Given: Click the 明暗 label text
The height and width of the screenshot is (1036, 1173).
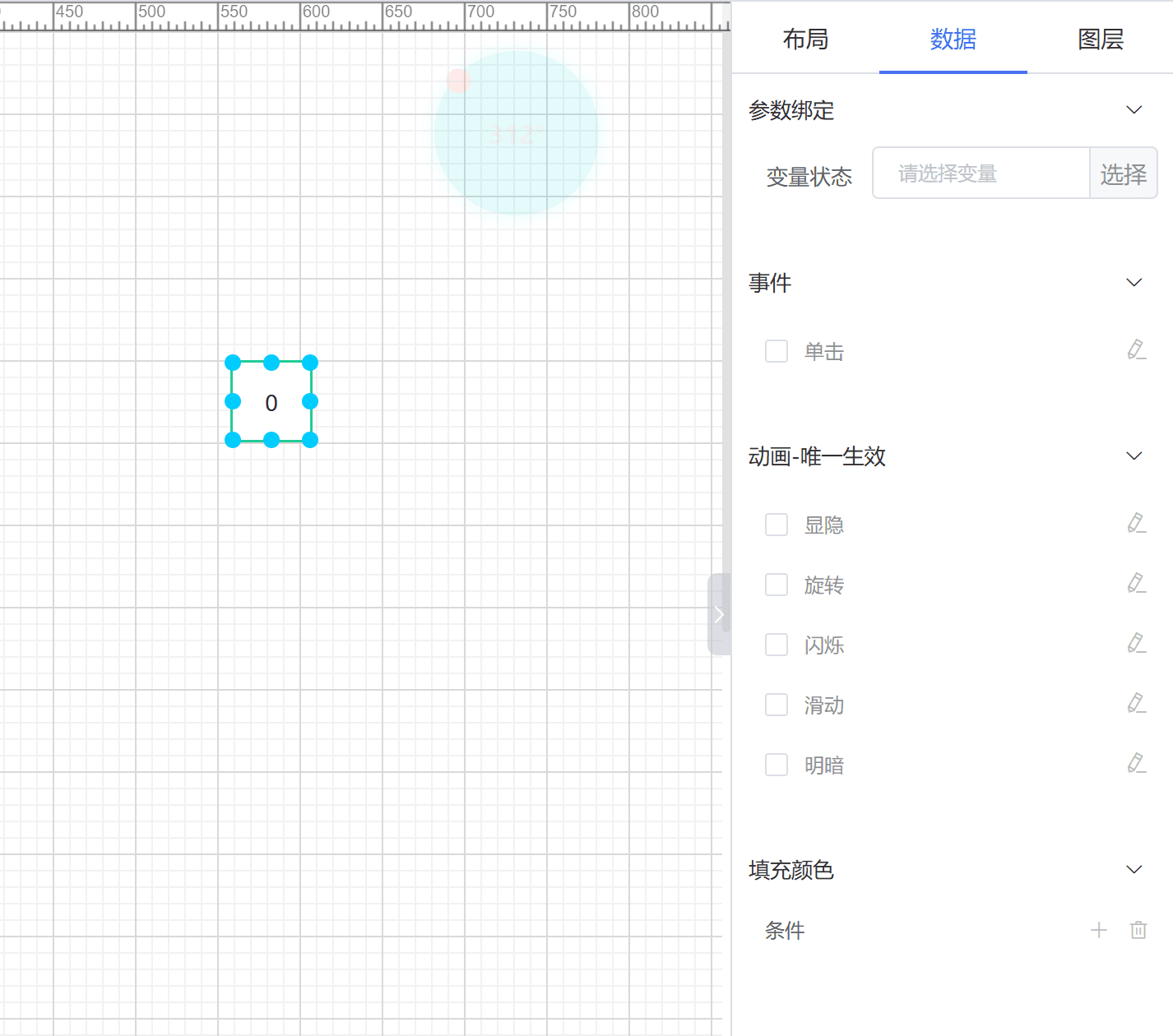Looking at the screenshot, I should [x=824, y=765].
